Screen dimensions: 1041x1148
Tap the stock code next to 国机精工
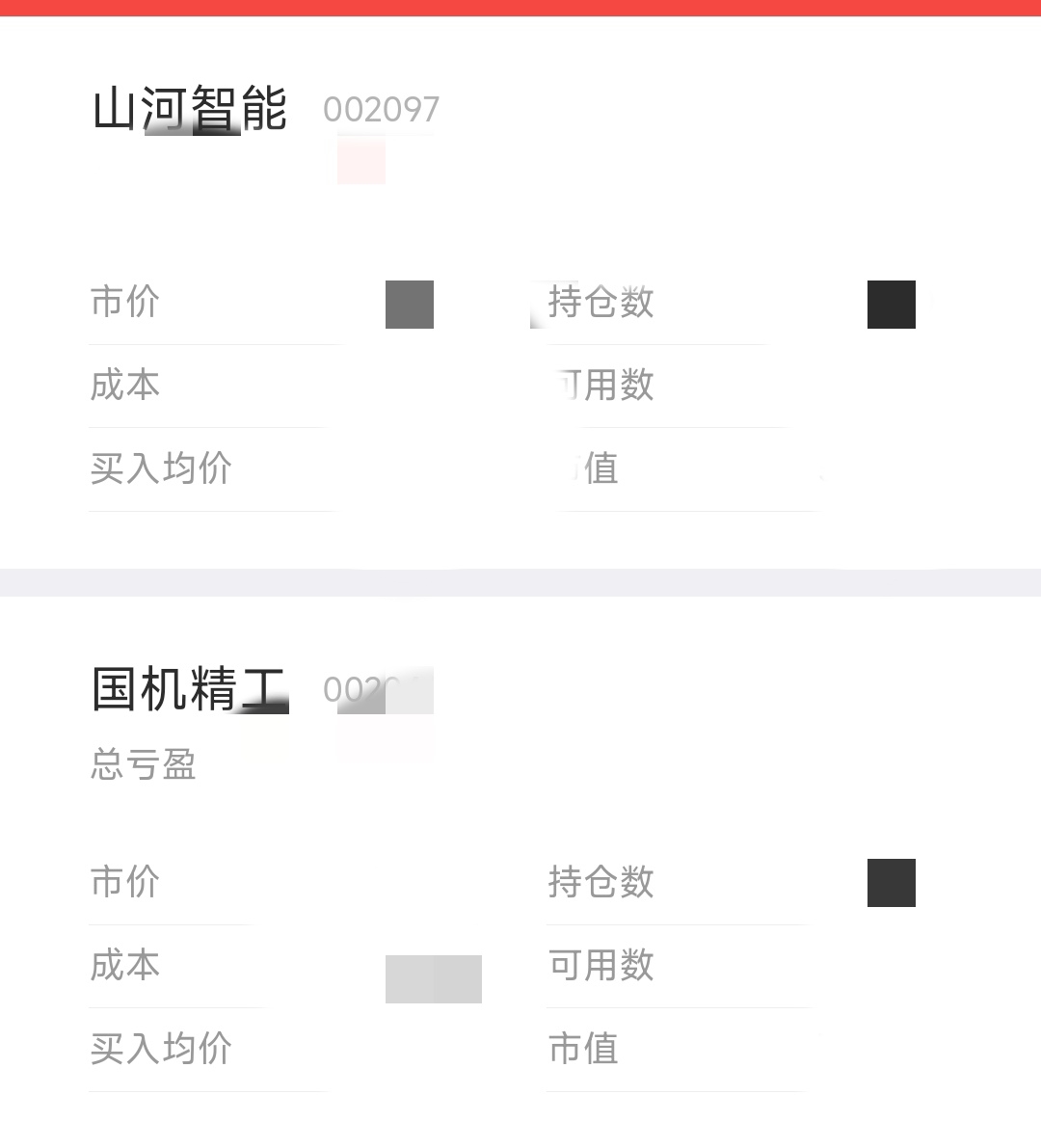[x=378, y=690]
